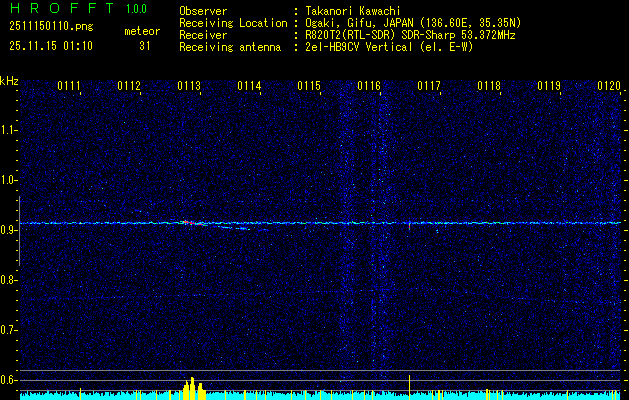Screen dimensions: 629x400
Task: Click the 0115 time marker
Action: pos(309,86)
